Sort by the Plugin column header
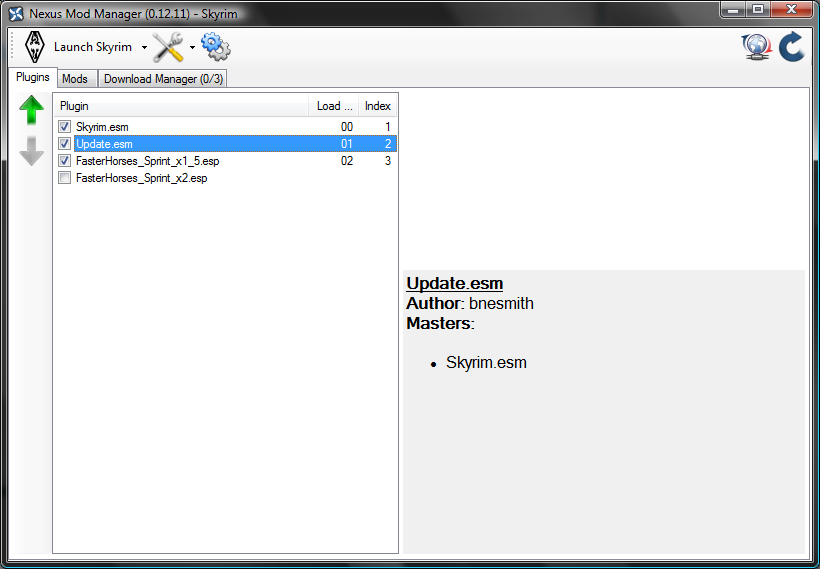 181,106
